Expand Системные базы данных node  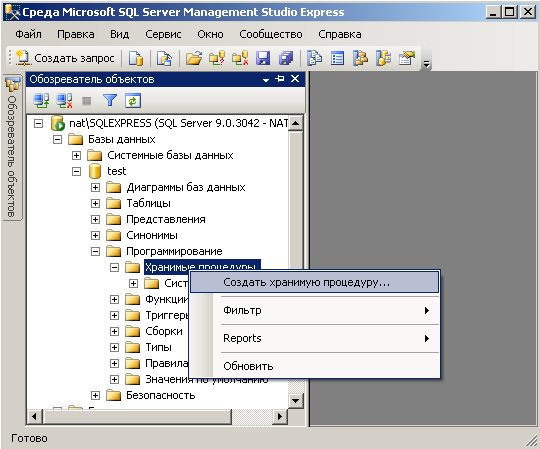pyautogui.click(x=76, y=155)
